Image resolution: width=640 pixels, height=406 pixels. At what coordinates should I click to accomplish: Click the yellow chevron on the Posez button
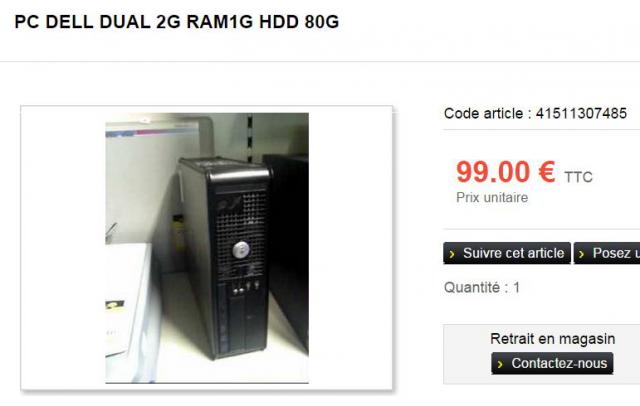(582, 254)
